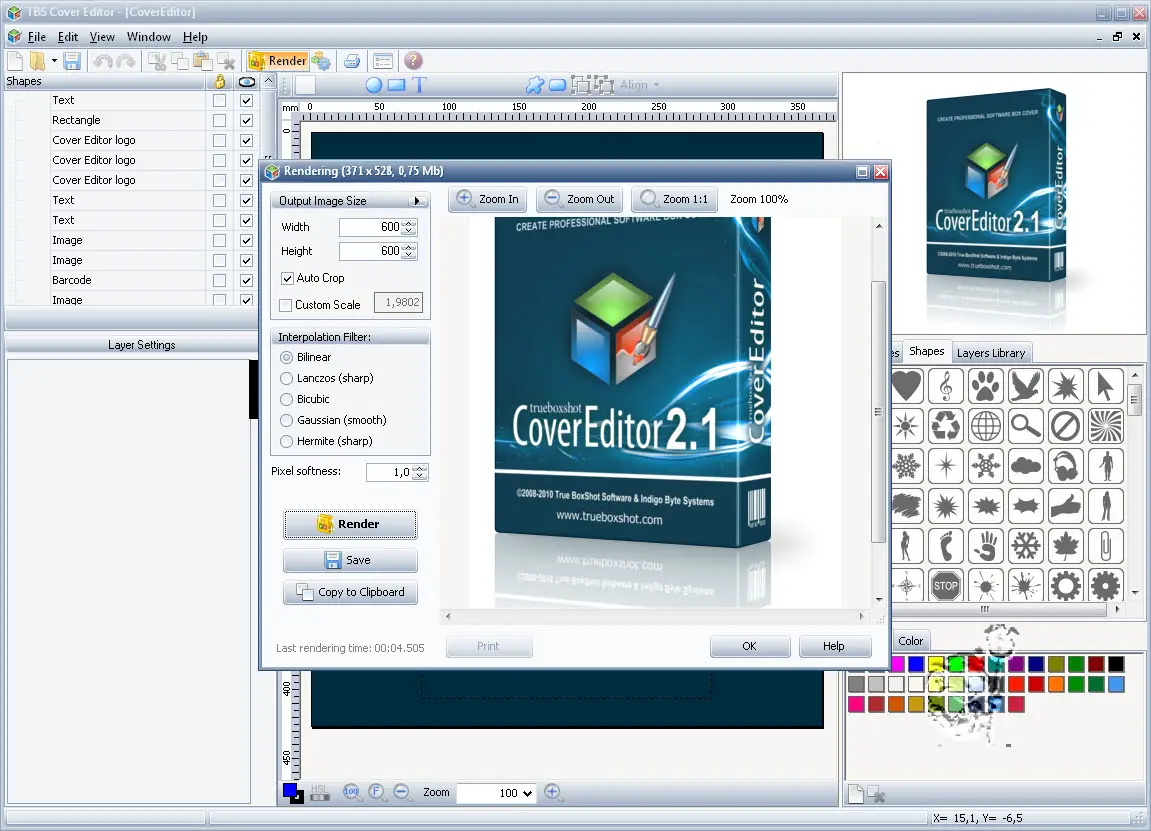Pick the maple leaf shape

(1065, 545)
